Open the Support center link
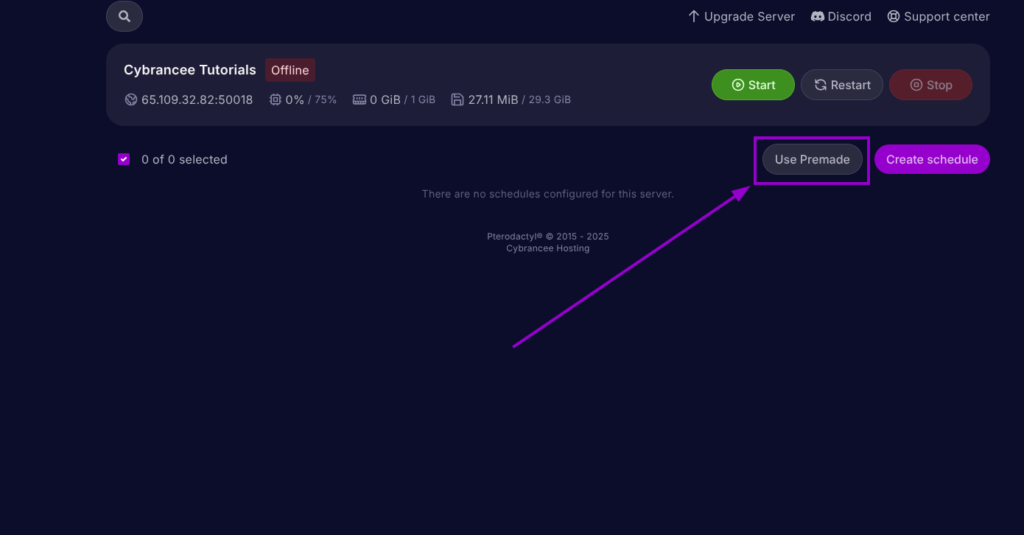1024x535 pixels. coord(938,16)
